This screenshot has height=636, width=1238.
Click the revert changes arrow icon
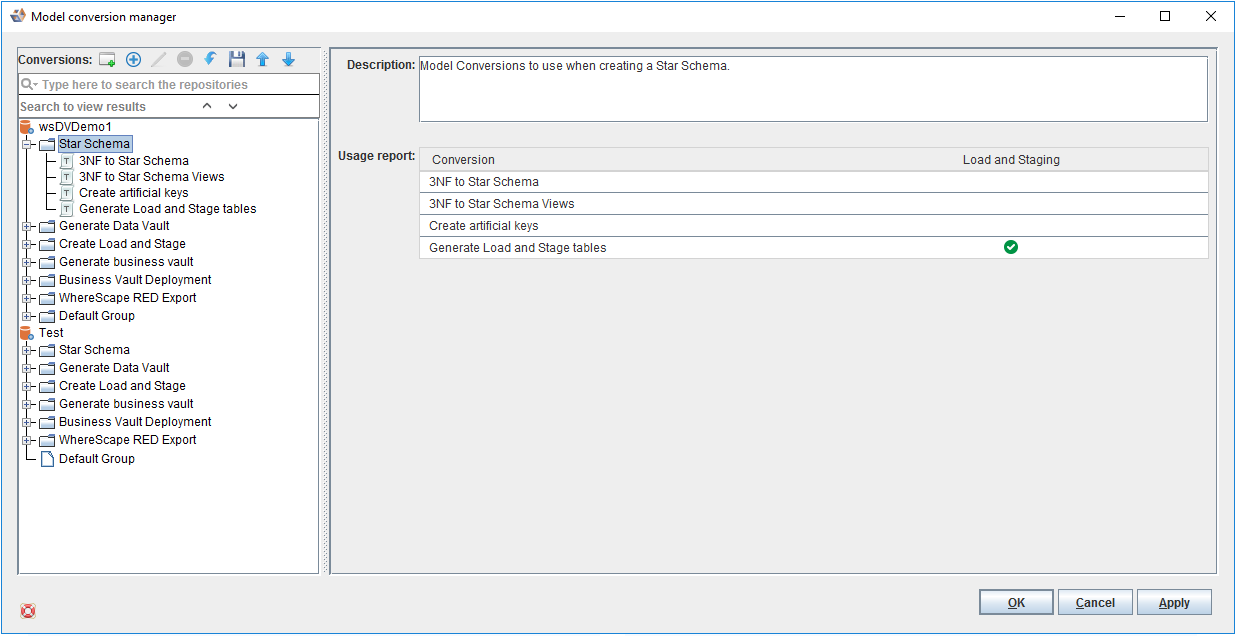(x=210, y=60)
